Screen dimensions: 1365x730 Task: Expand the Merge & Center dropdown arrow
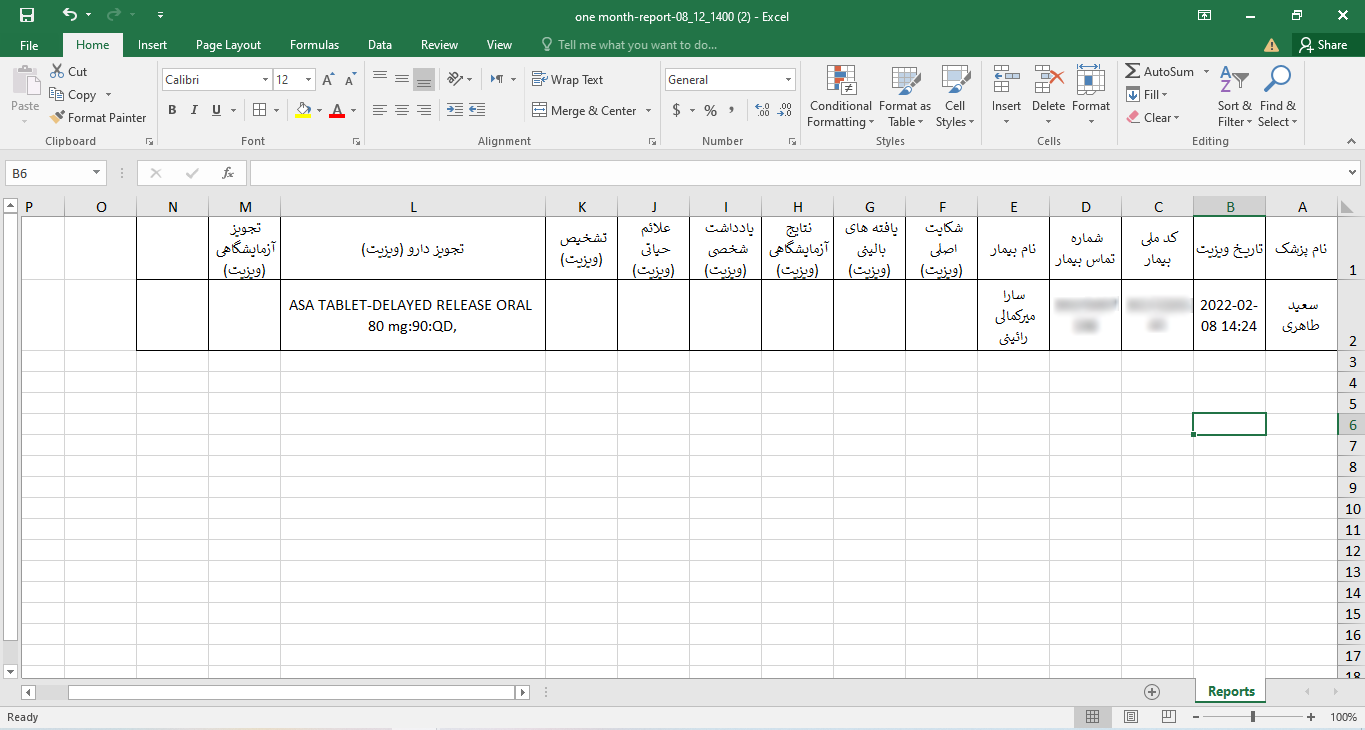pyautogui.click(x=648, y=111)
